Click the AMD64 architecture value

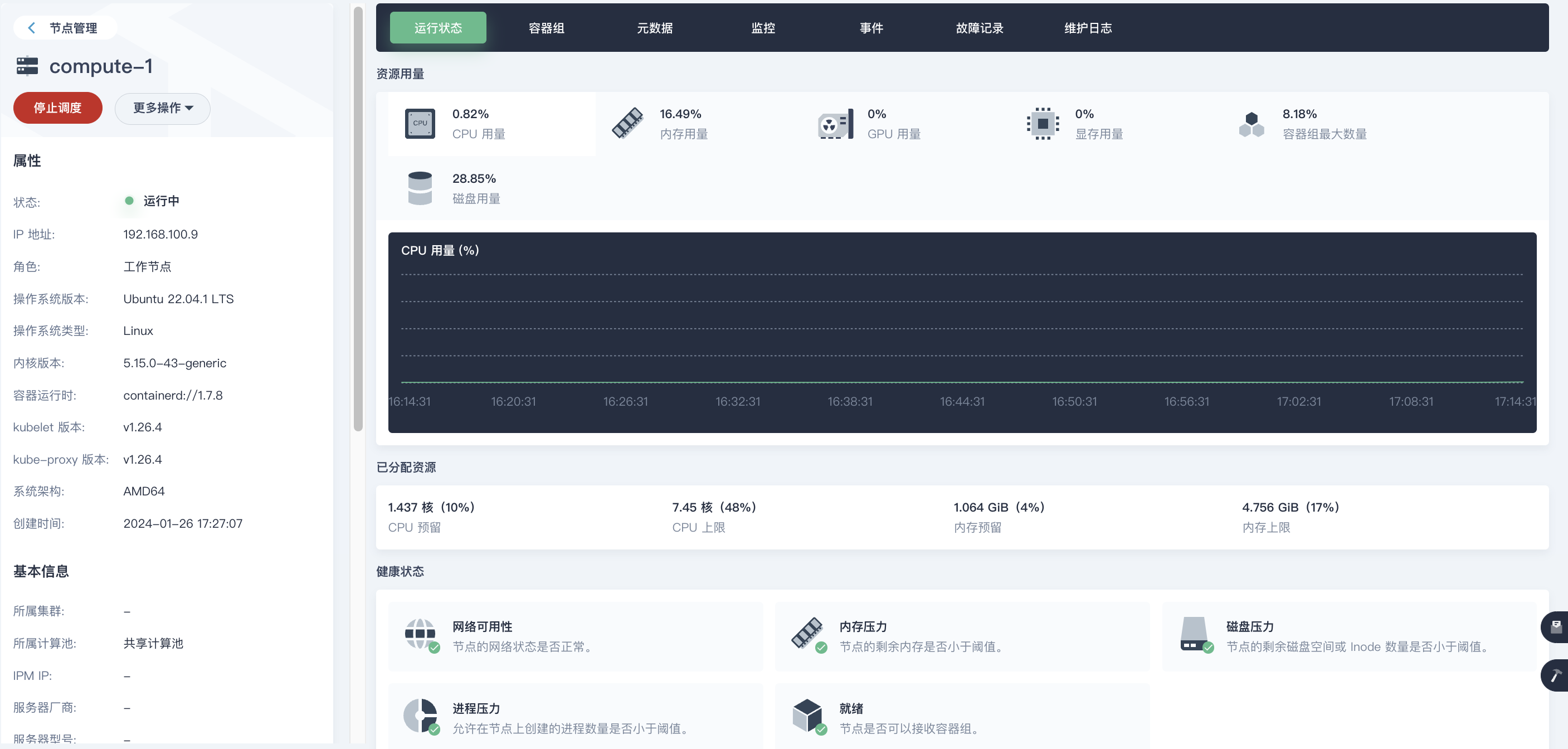144,492
